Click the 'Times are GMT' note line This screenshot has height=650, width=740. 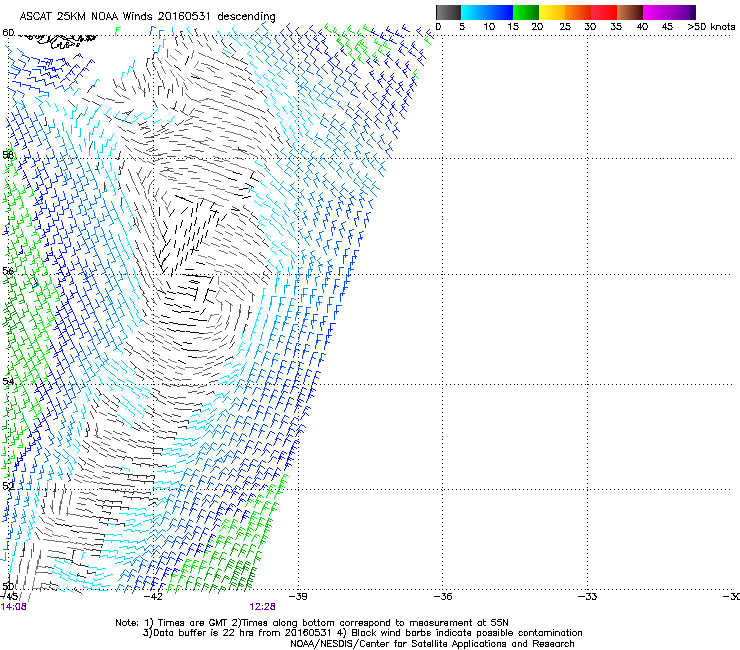312,623
